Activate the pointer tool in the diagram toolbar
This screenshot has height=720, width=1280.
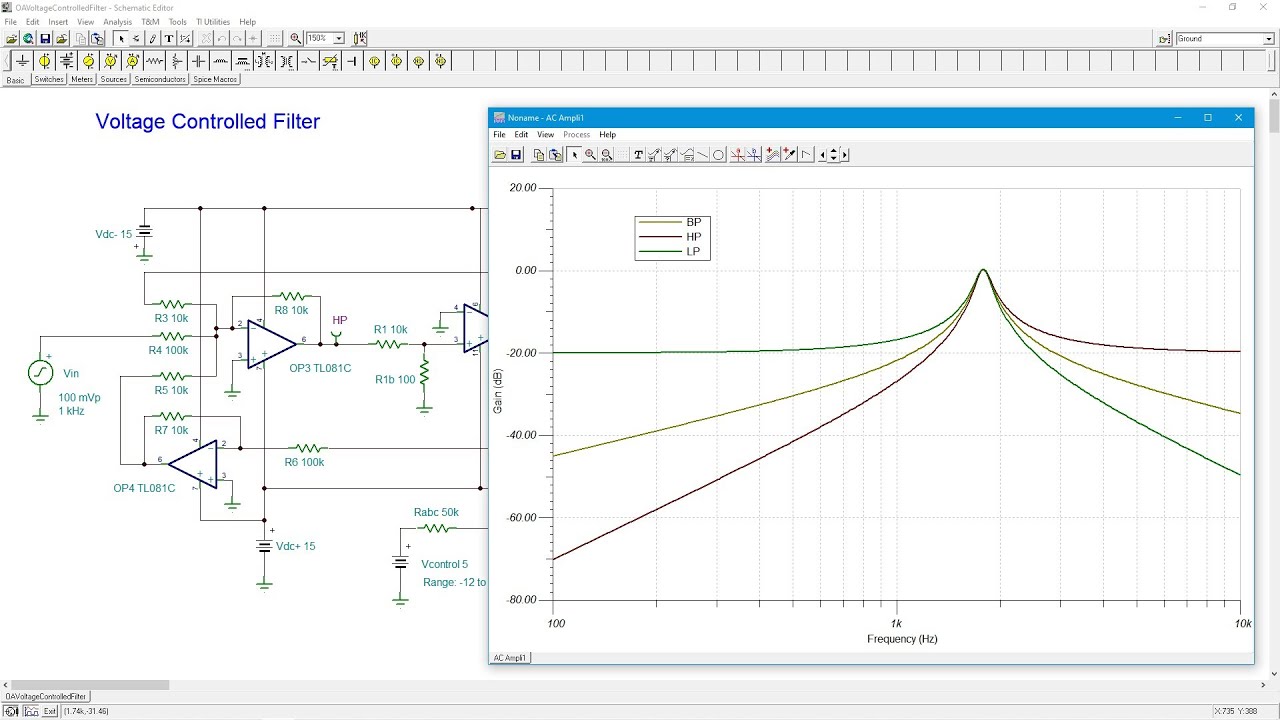[574, 155]
